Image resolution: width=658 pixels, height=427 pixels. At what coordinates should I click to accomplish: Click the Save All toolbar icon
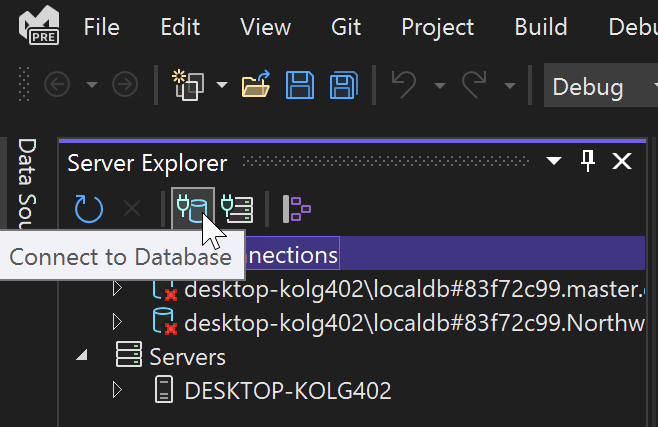(345, 85)
